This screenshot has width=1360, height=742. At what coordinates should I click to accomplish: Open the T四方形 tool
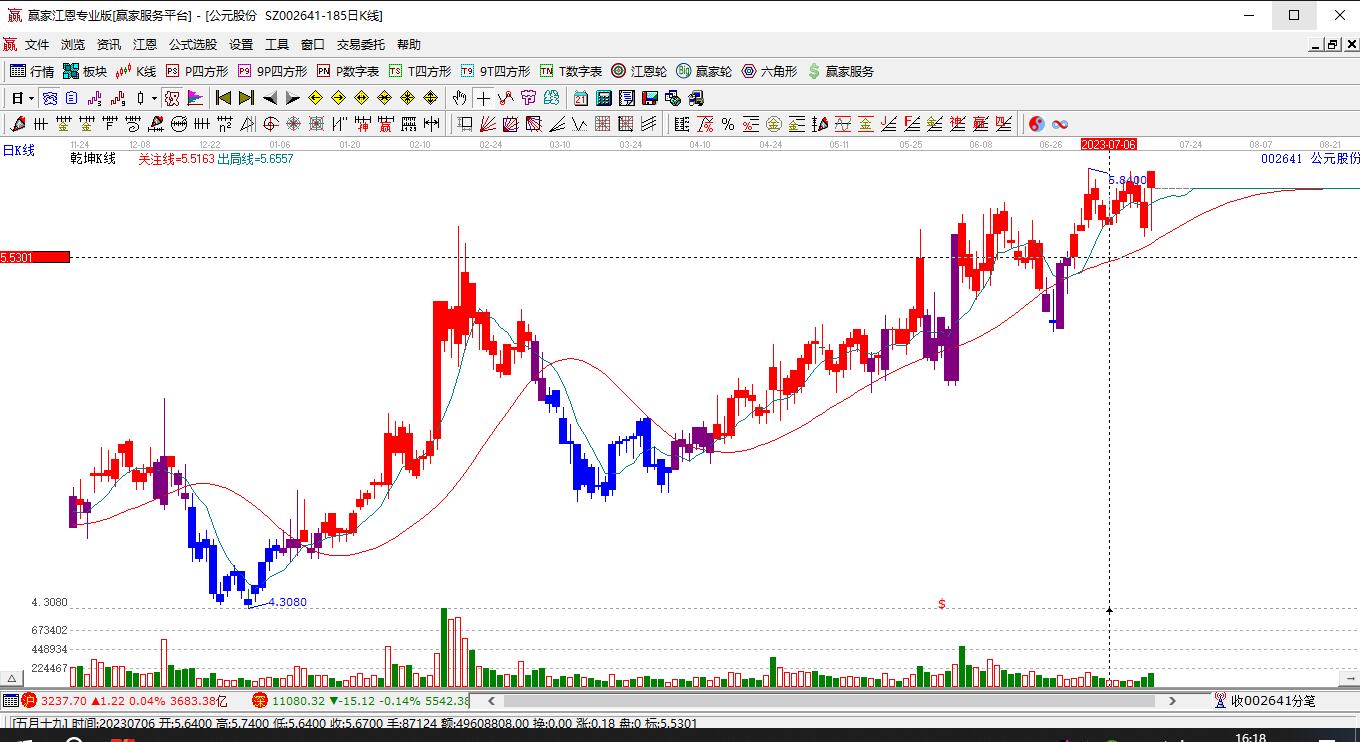[420, 71]
